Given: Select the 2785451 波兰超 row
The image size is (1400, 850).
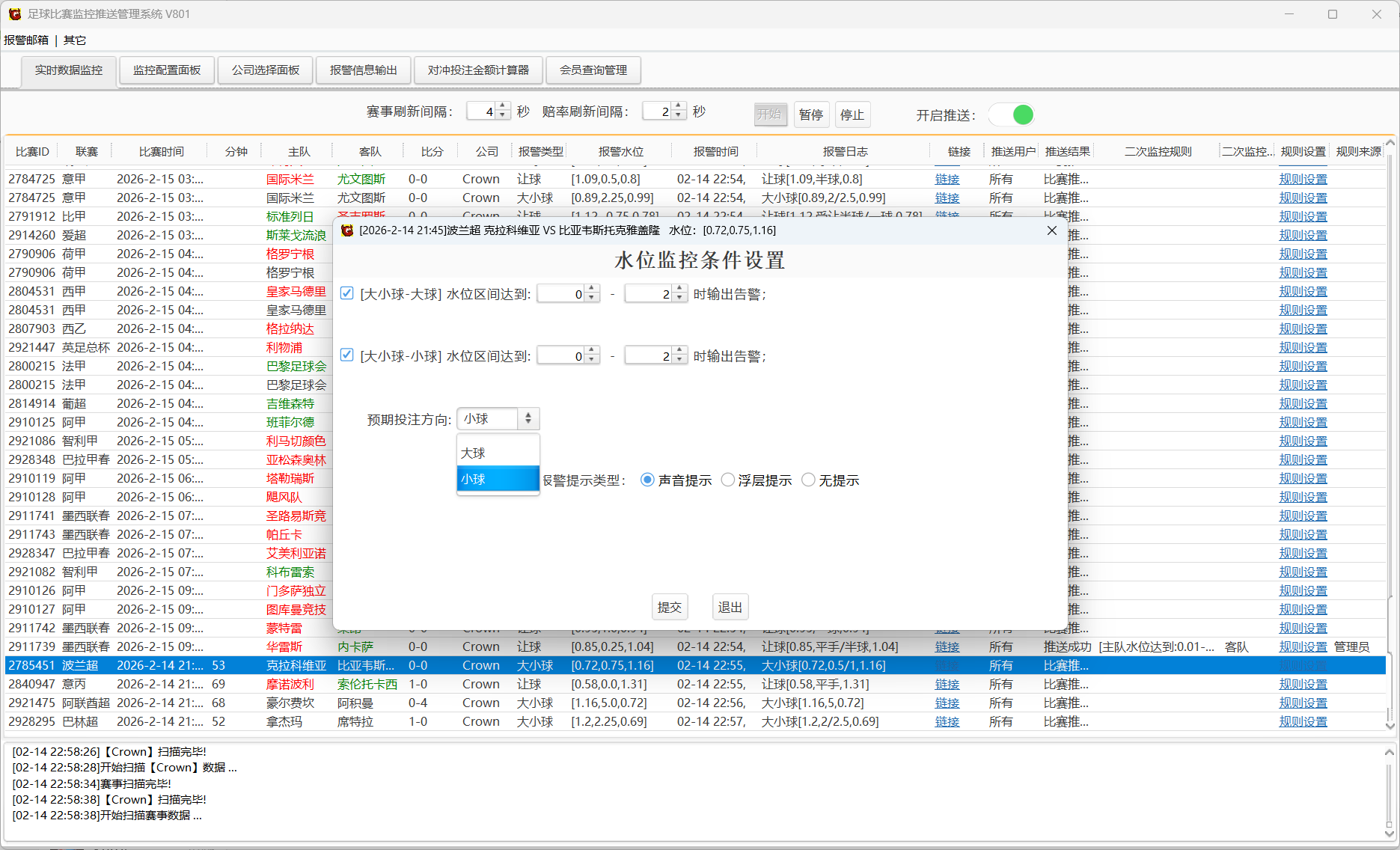Looking at the screenshot, I should 695,666.
